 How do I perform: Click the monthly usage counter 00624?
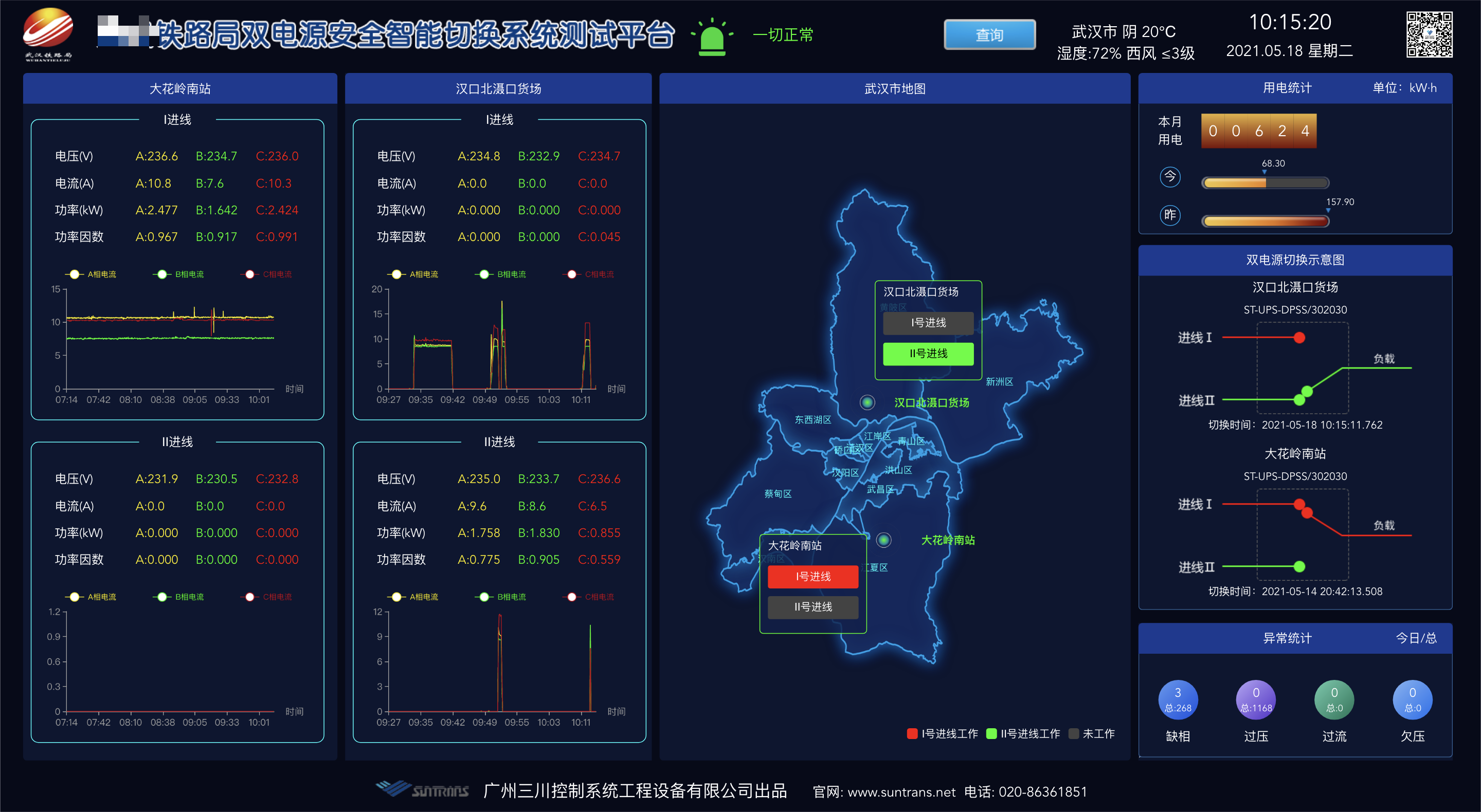pyautogui.click(x=1258, y=131)
